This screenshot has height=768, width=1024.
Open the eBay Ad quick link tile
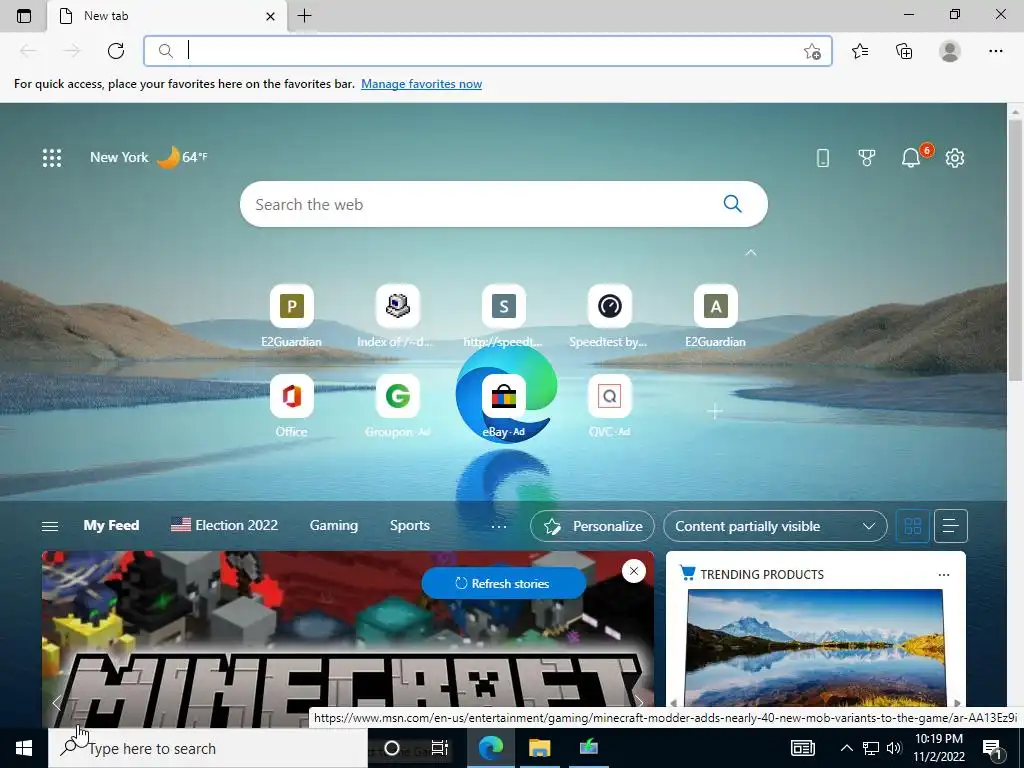point(504,406)
